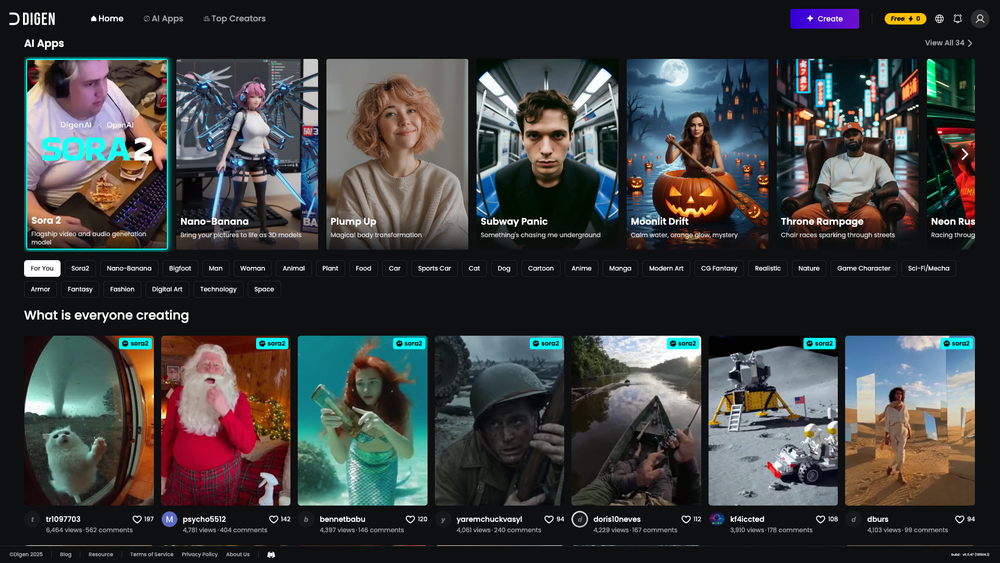Like doris10neves's video with heart icon
This screenshot has height=563, width=1000.
tap(686, 519)
